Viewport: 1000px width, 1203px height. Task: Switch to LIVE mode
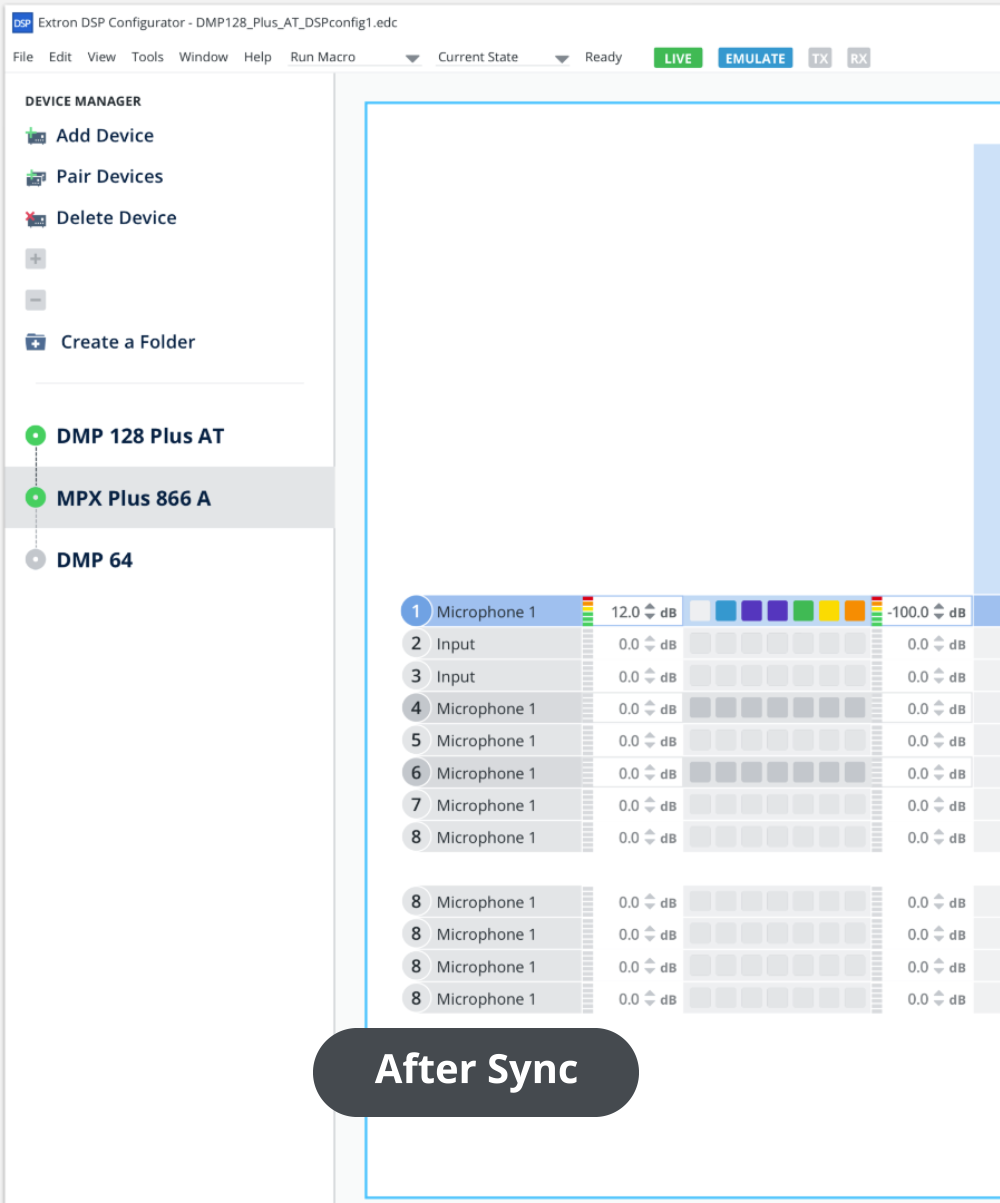click(x=678, y=57)
